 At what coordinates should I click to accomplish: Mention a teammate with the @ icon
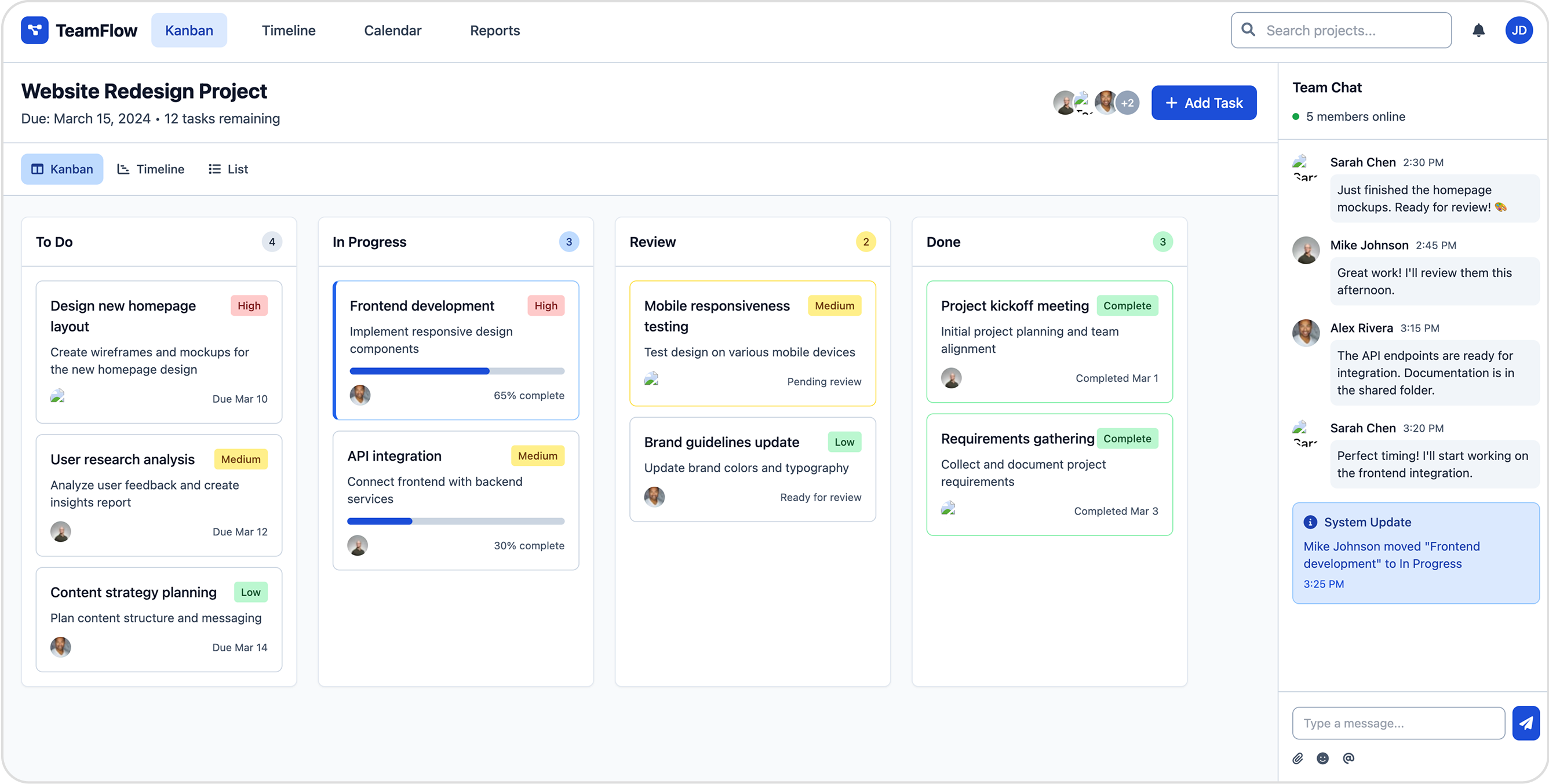(1348, 757)
